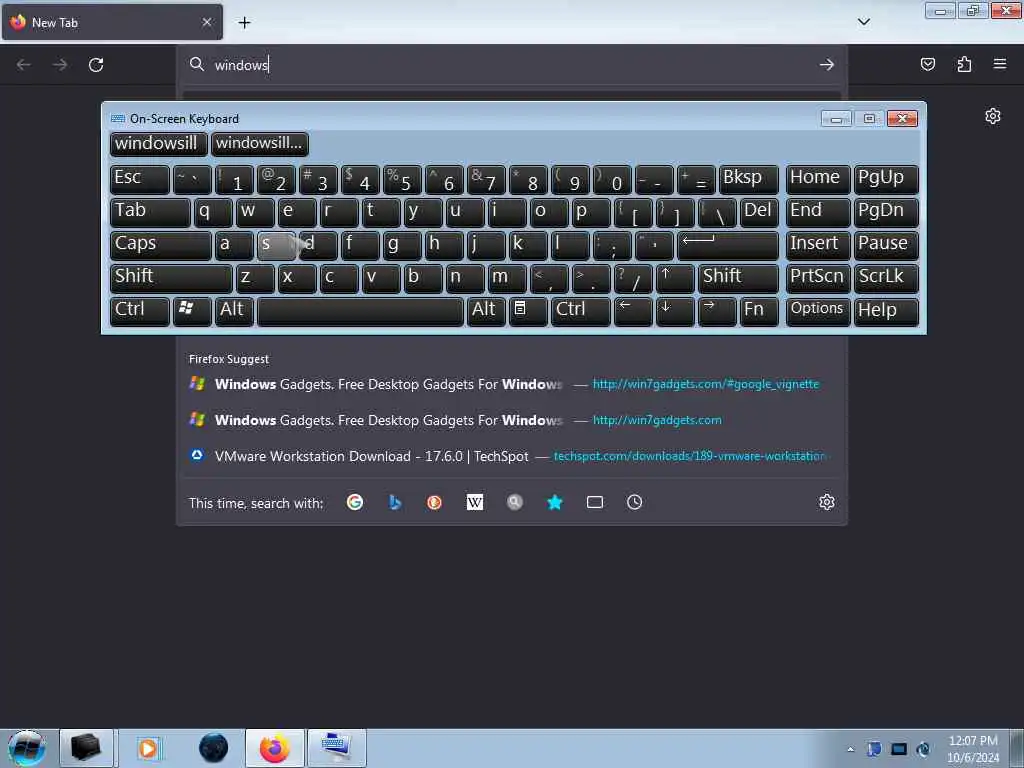Click the Tab key on keyboard
Viewport: 1024px width, 768px height.
(150, 213)
